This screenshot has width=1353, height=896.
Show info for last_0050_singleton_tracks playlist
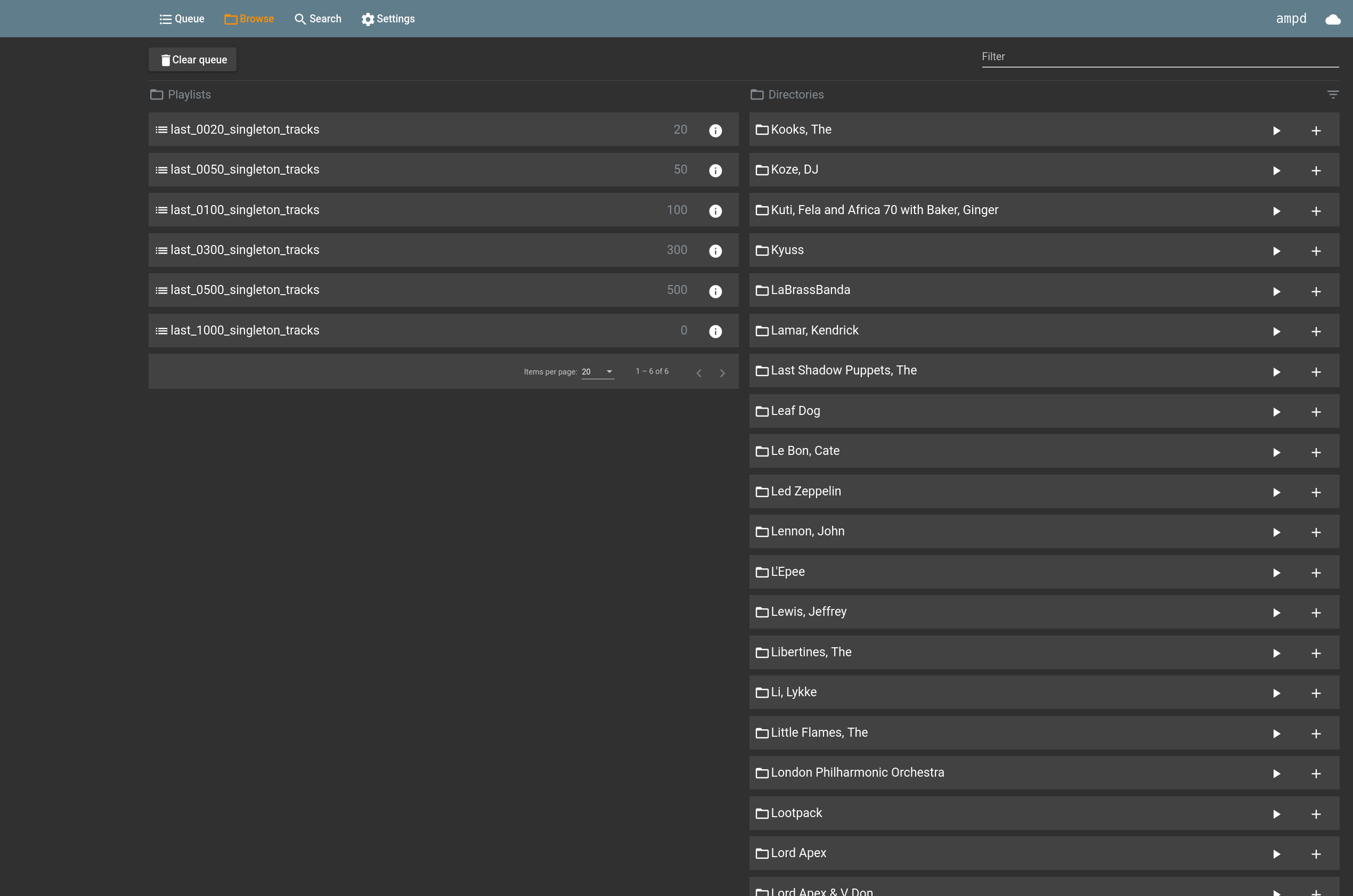click(715, 170)
